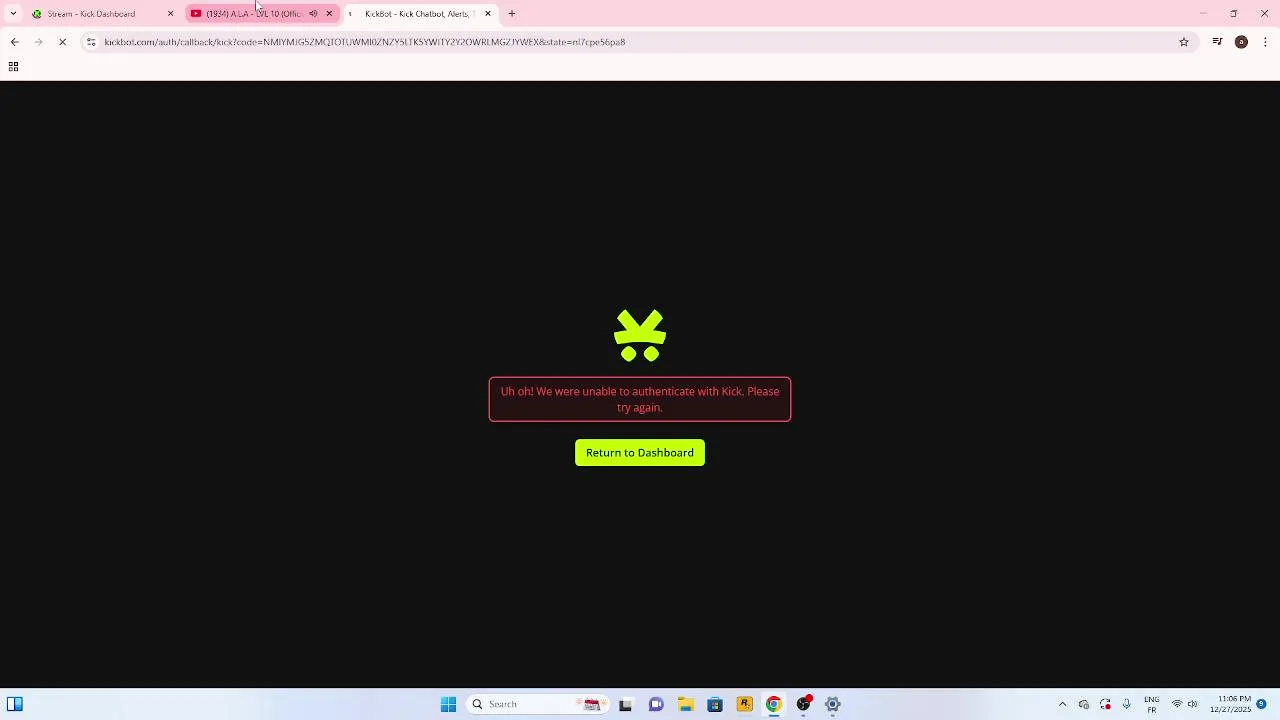
Task: Open OBS Studio from the taskbar
Action: pyautogui.click(x=803, y=704)
